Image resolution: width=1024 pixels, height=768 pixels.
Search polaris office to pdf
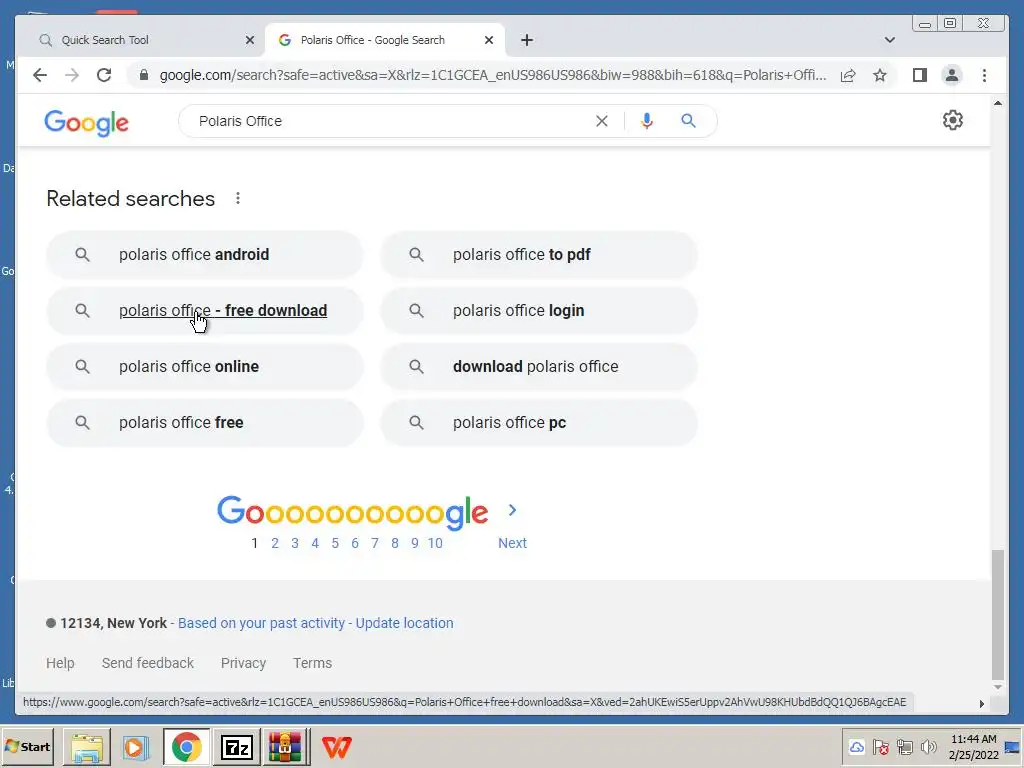click(x=539, y=255)
